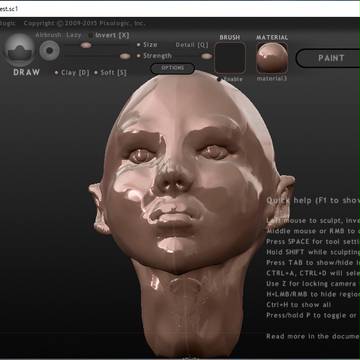The image size is (360, 360).
Task: Toggle the Clay [D] option
Action: (x=72, y=73)
